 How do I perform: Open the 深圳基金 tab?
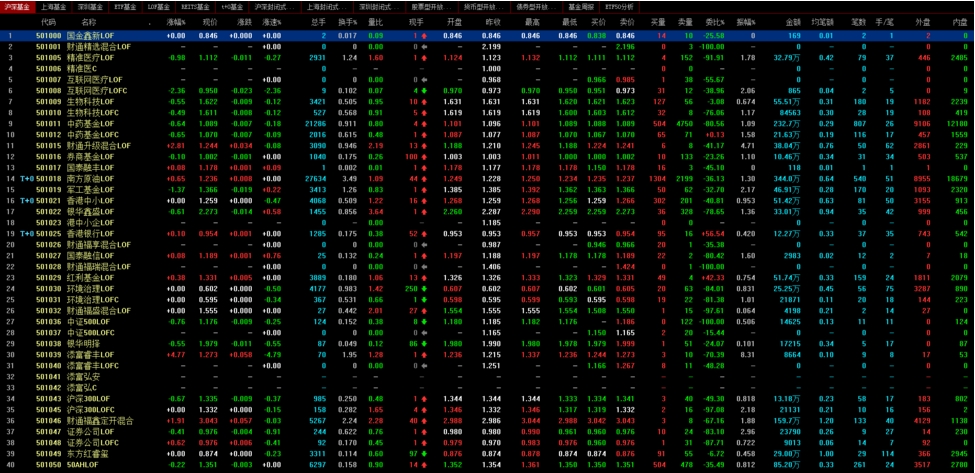point(91,7)
